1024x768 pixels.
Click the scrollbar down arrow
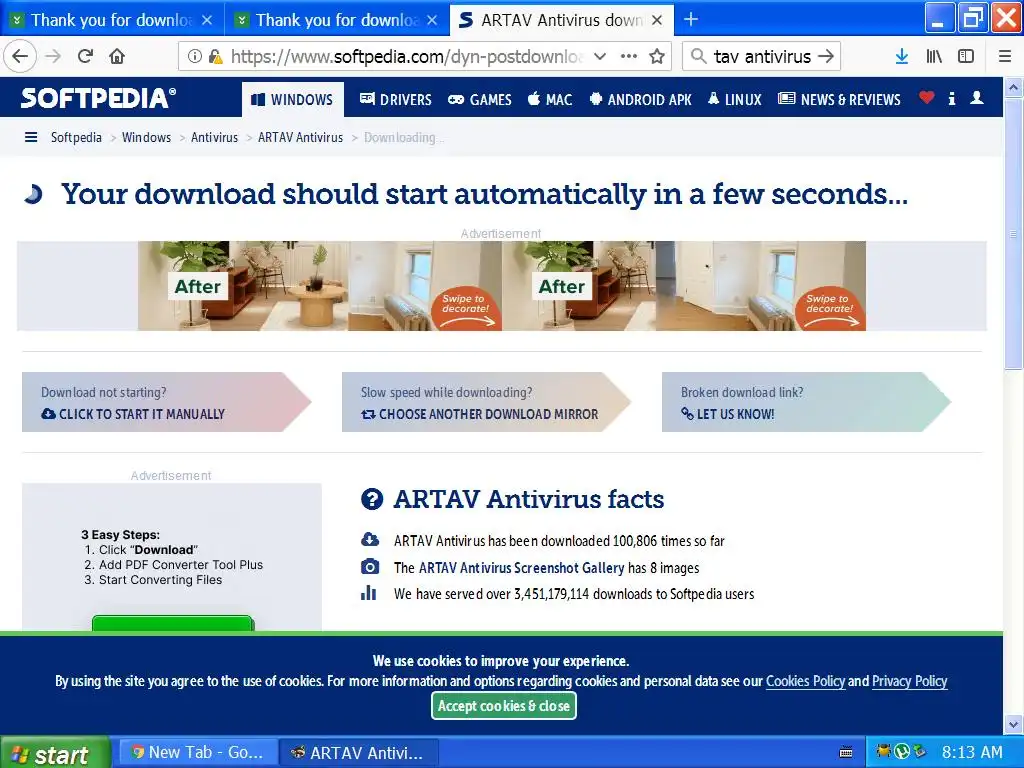[x=1014, y=724]
